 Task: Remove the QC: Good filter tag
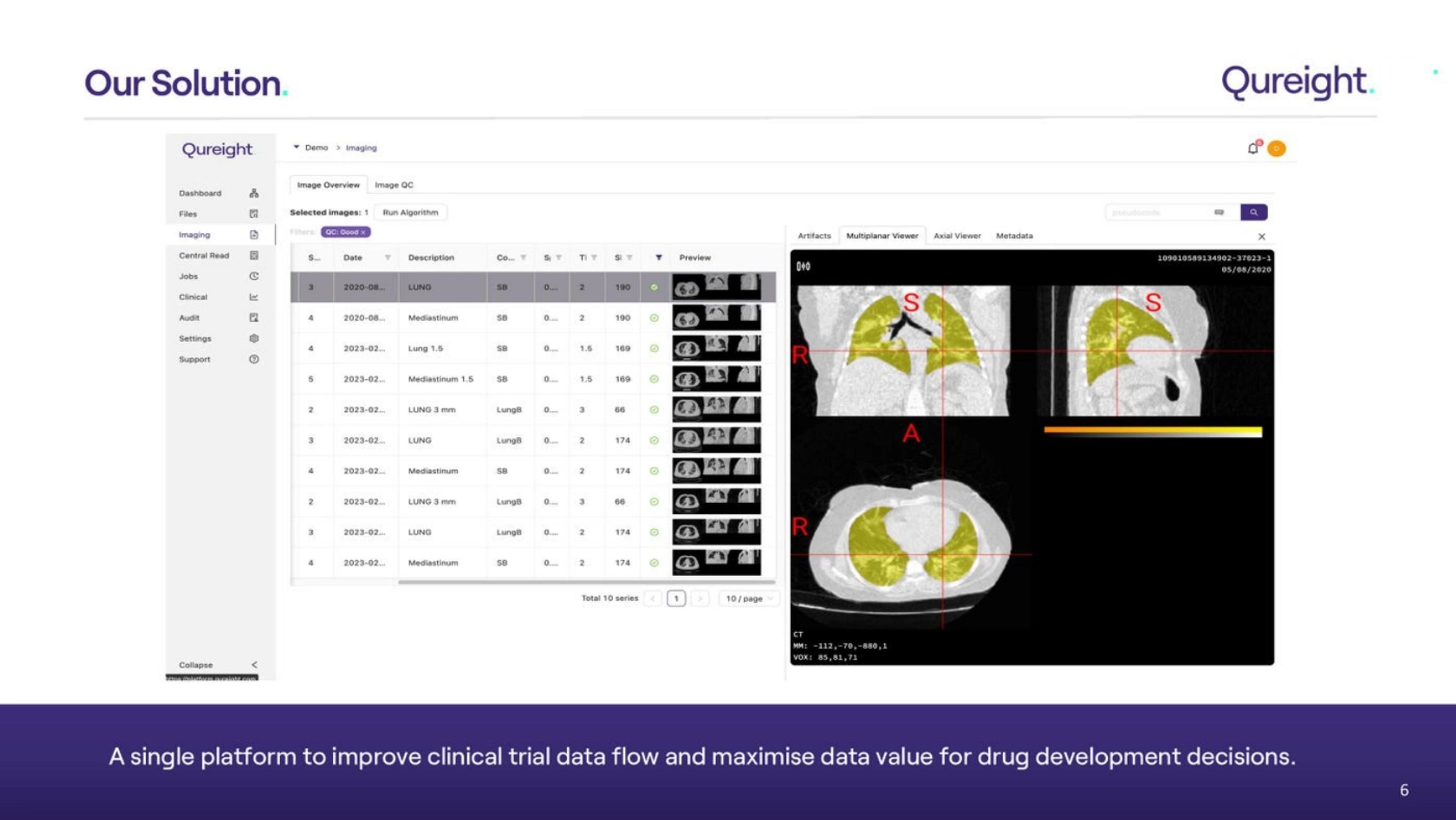363,232
